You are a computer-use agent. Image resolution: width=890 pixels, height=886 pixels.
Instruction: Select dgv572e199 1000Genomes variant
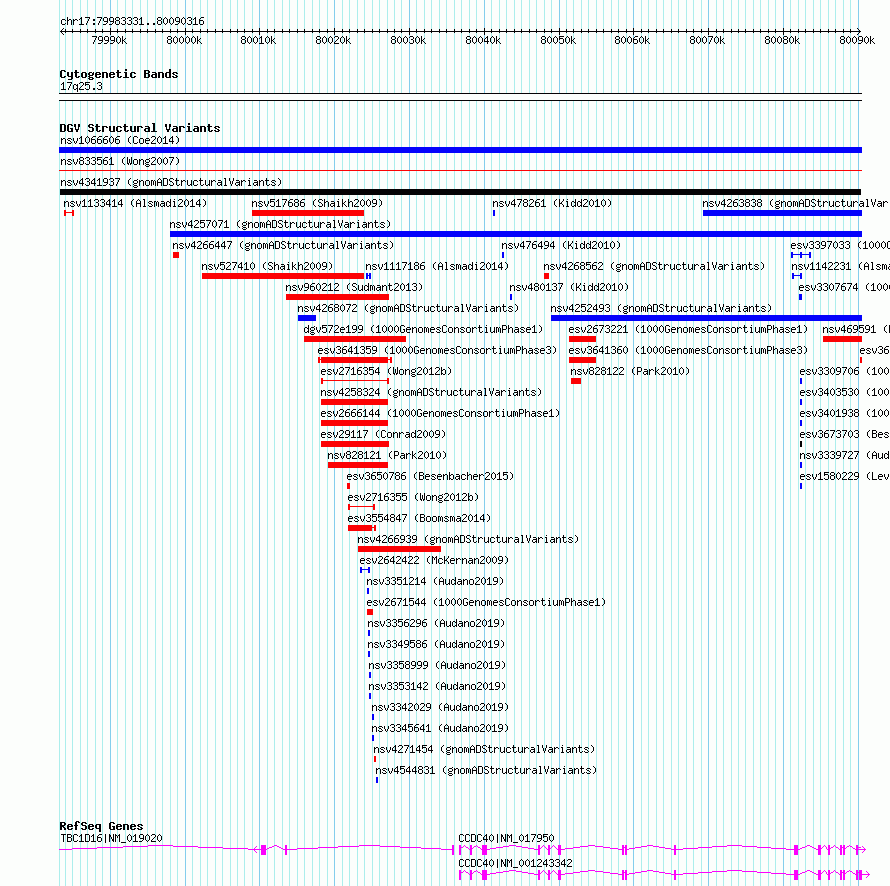tap(423, 329)
